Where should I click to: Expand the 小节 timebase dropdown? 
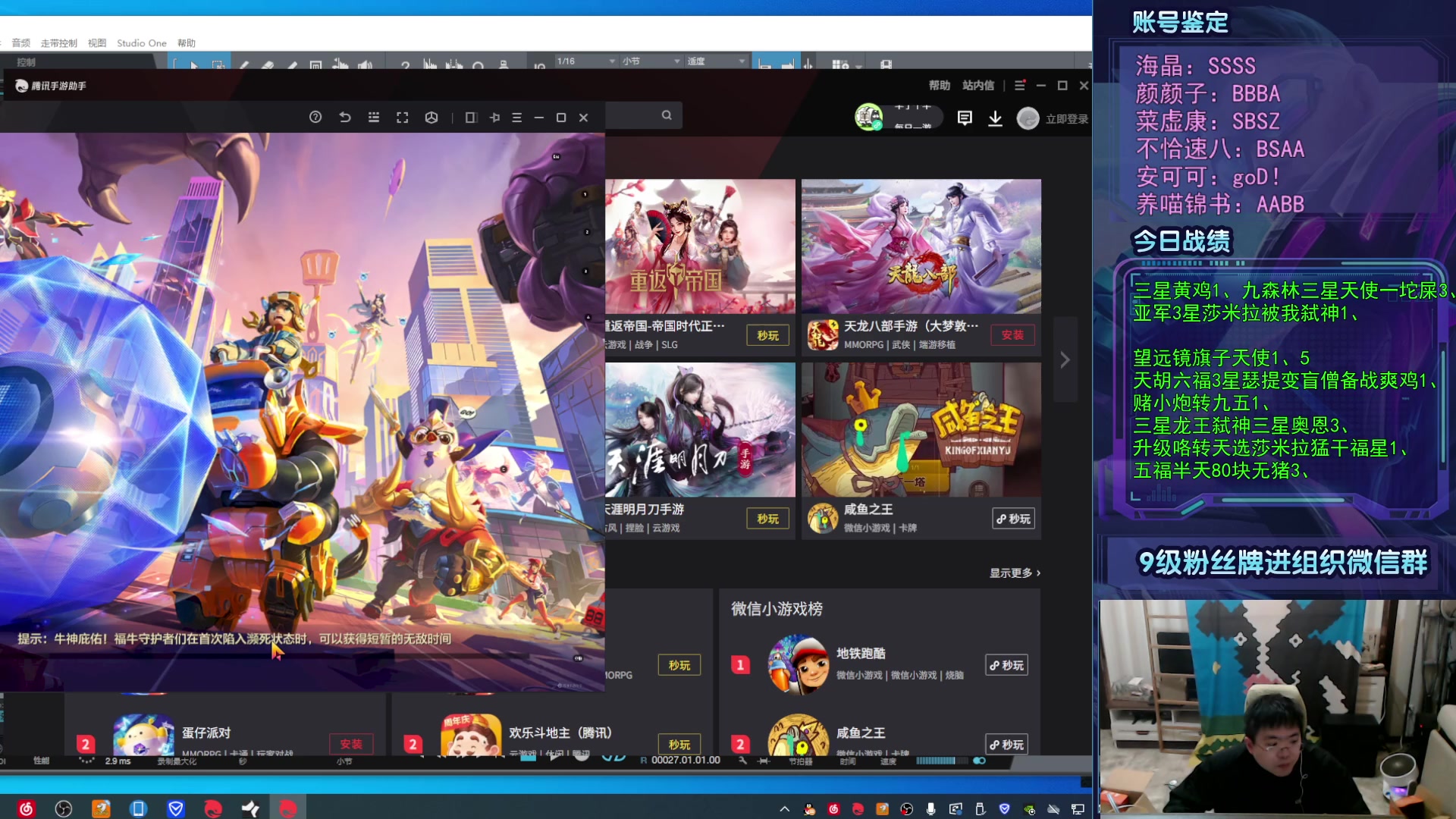(x=651, y=61)
